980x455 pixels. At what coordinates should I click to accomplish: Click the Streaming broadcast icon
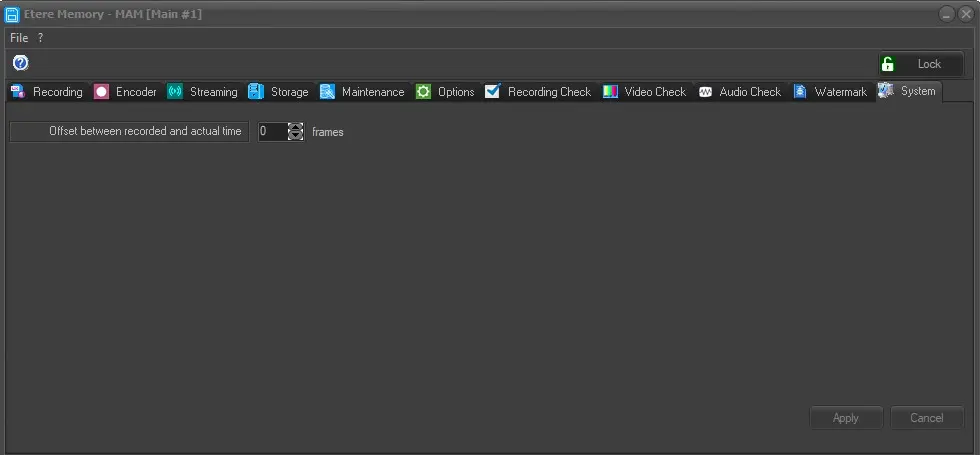(175, 92)
